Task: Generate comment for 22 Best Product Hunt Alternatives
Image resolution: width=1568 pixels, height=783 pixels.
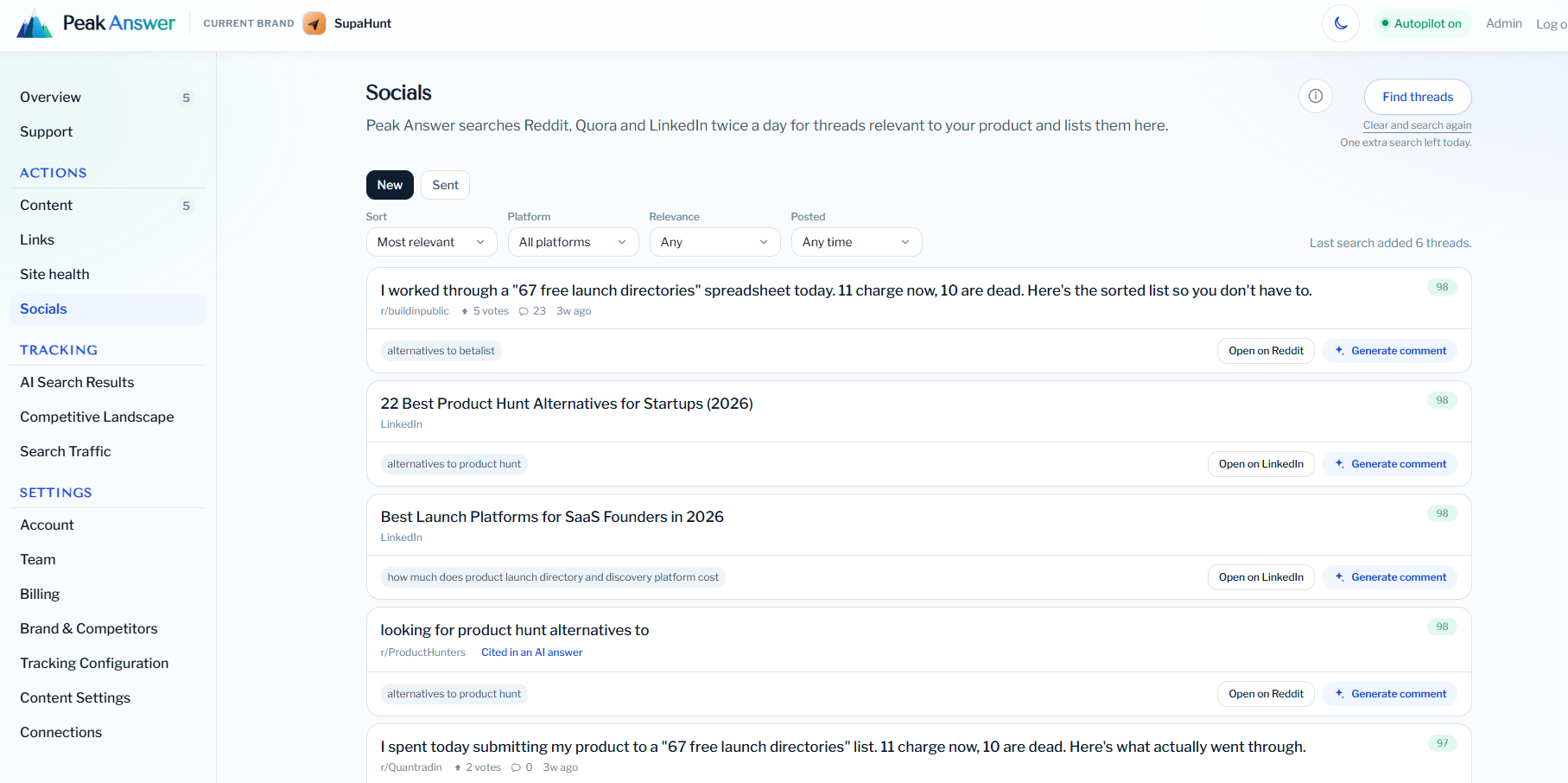Action: [1390, 464]
